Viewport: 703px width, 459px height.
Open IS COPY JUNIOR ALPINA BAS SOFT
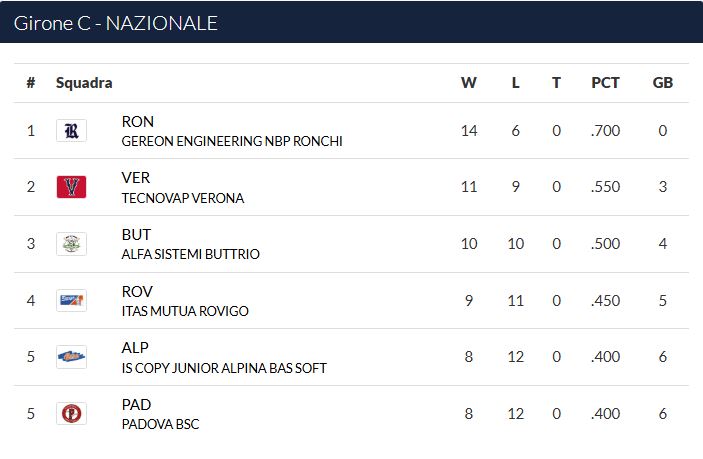pyautogui.click(x=224, y=368)
